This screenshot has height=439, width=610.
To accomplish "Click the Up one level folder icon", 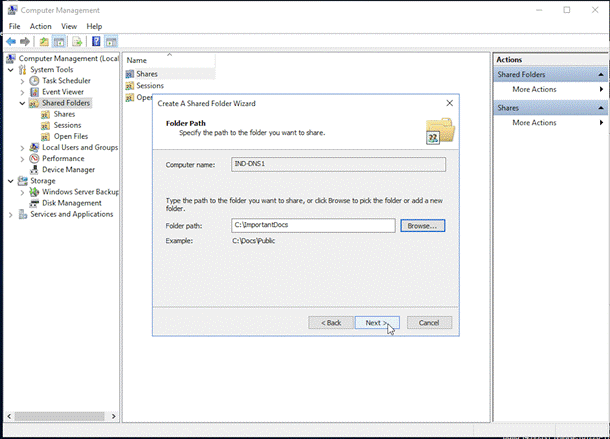I will coord(44,42).
